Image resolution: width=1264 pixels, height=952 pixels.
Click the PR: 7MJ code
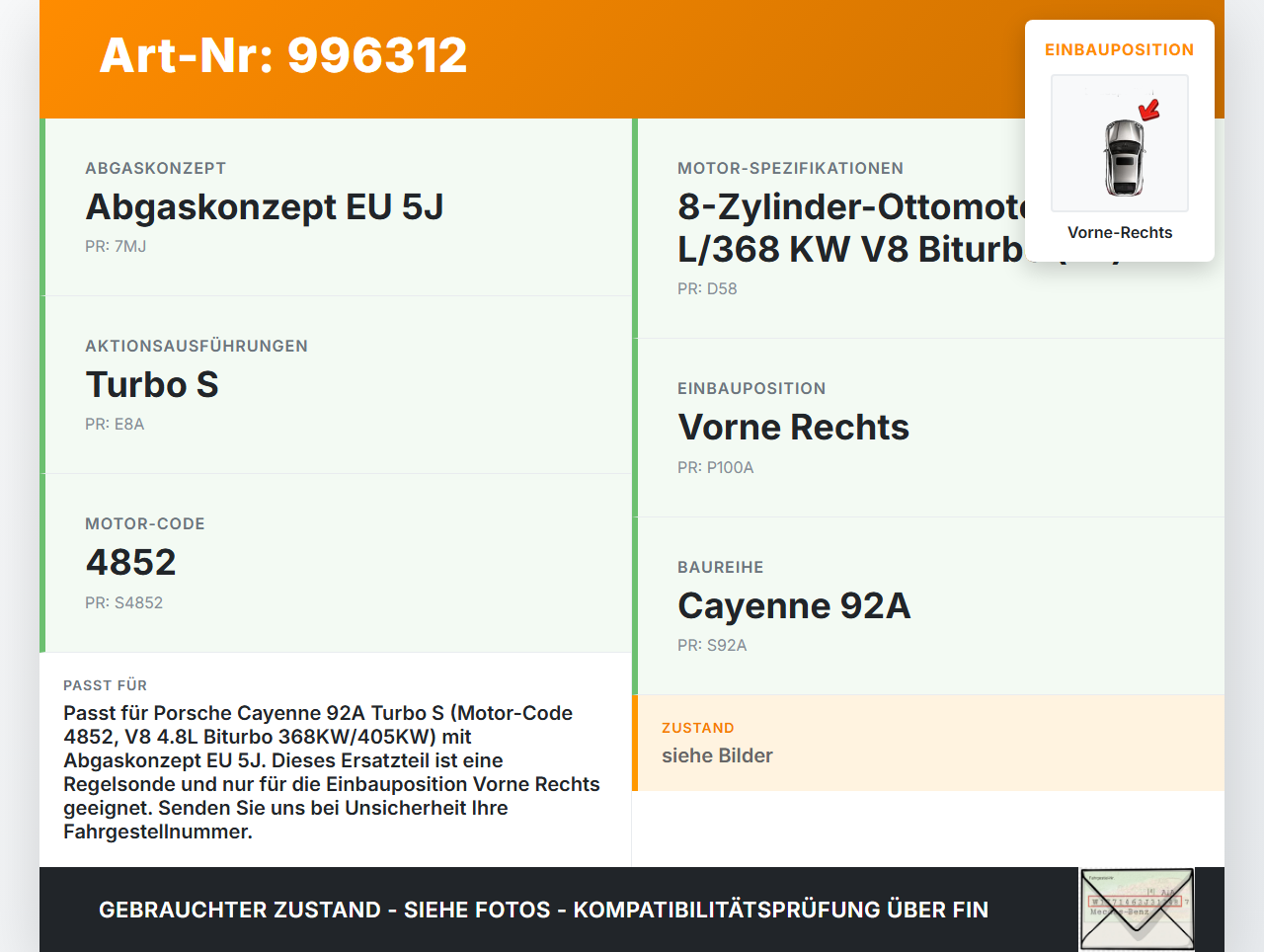pos(116,247)
